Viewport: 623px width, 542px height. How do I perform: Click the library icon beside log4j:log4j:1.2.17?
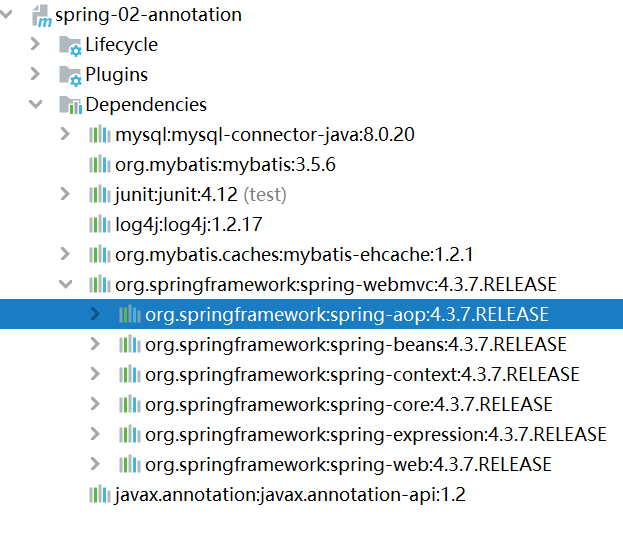[100, 225]
